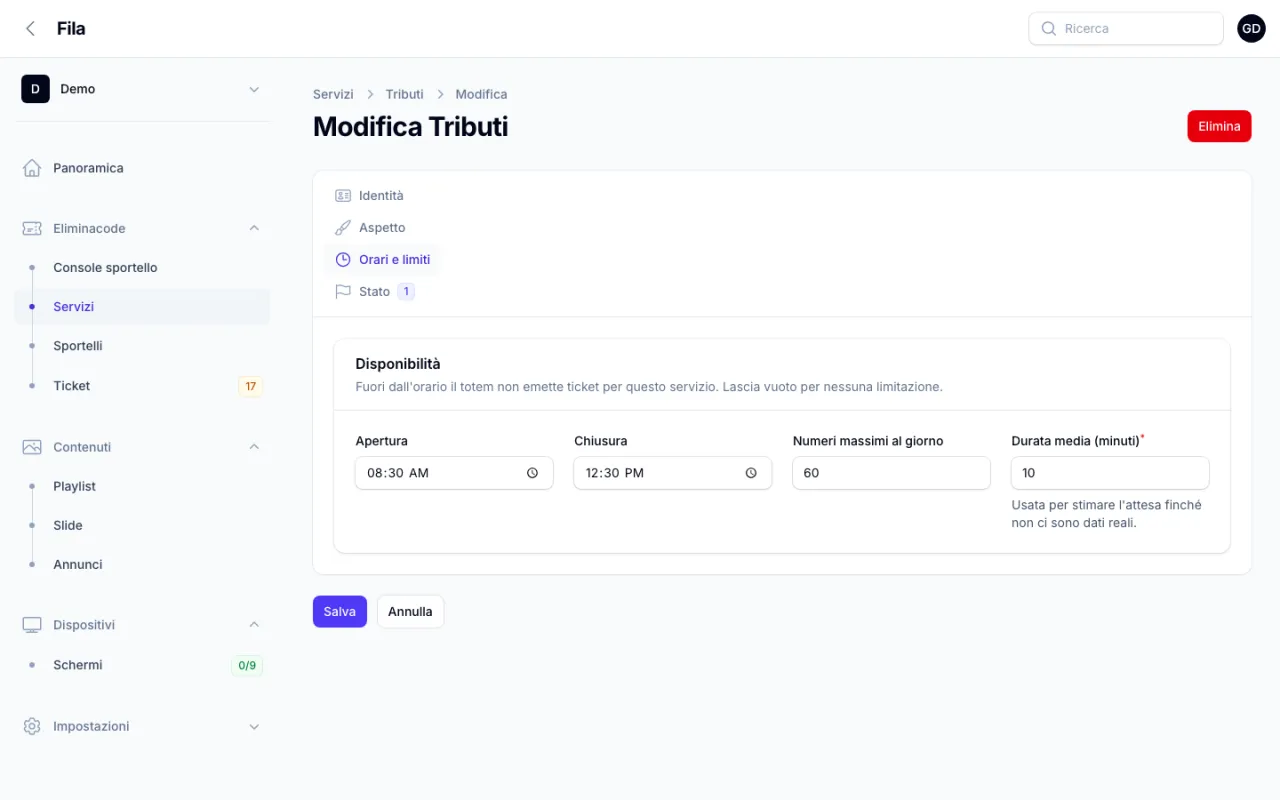Click the Panoramica home icon
Screen dimensions: 1280x800
click(x=32, y=168)
